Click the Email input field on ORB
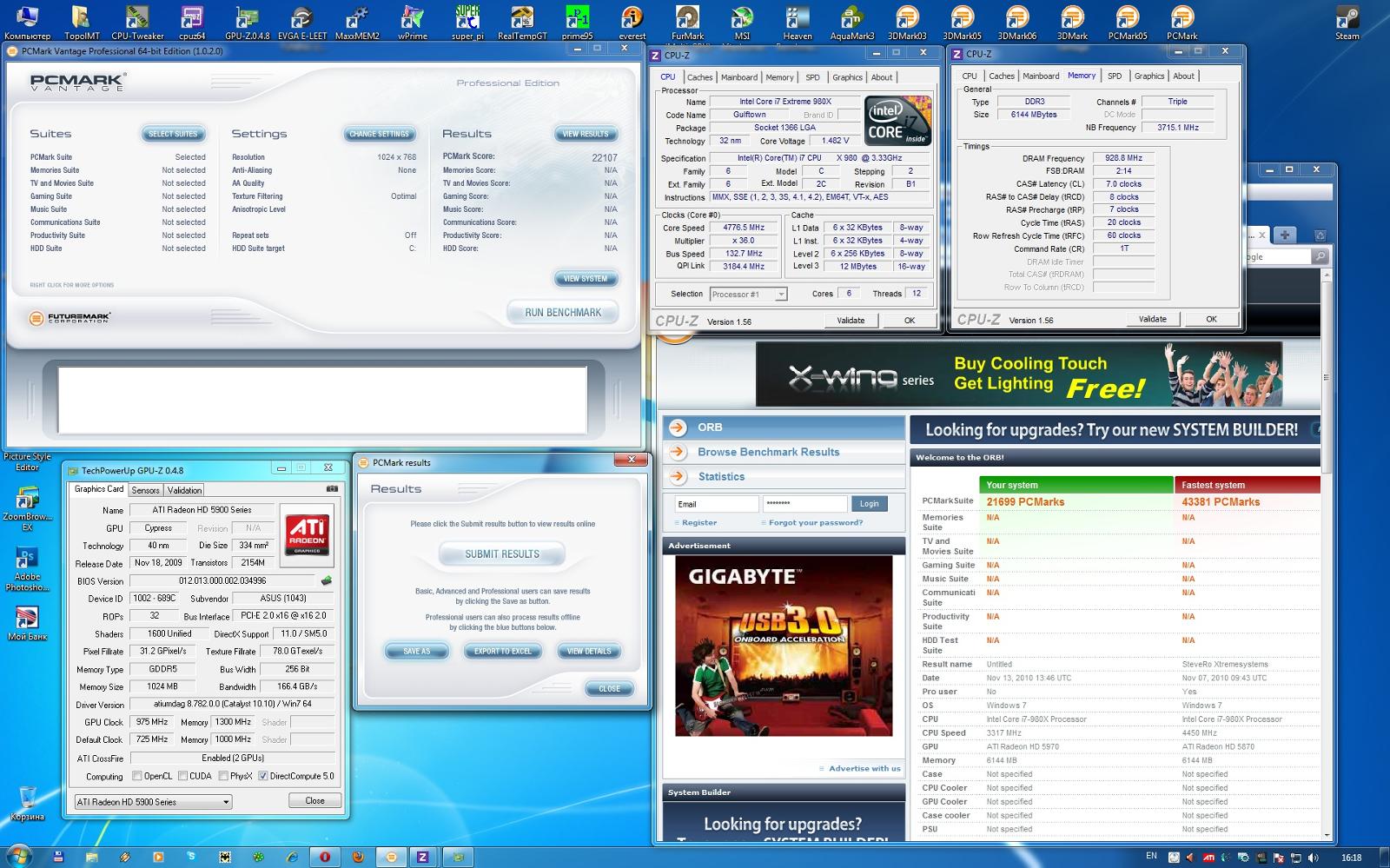 [717, 504]
